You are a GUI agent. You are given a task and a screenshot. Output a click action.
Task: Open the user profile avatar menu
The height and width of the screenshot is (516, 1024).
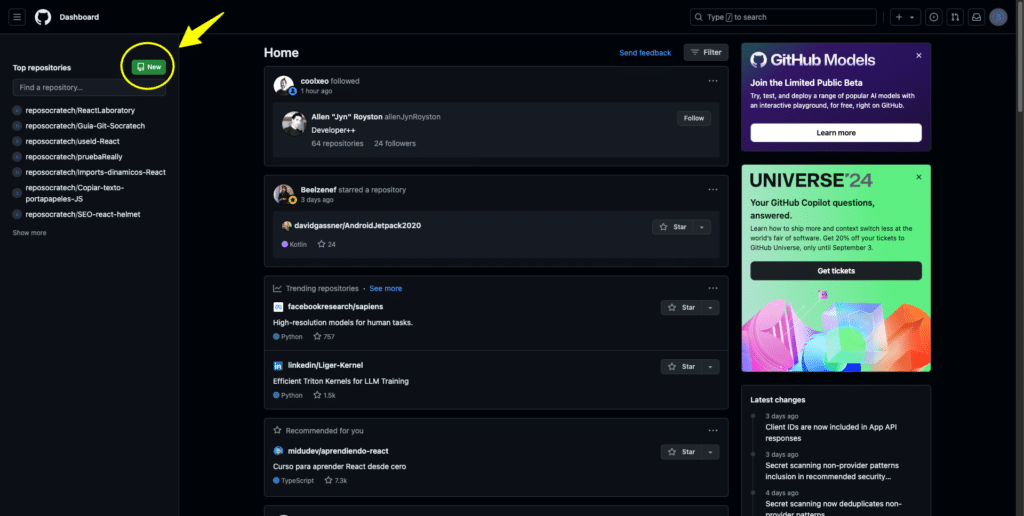[x=998, y=17]
